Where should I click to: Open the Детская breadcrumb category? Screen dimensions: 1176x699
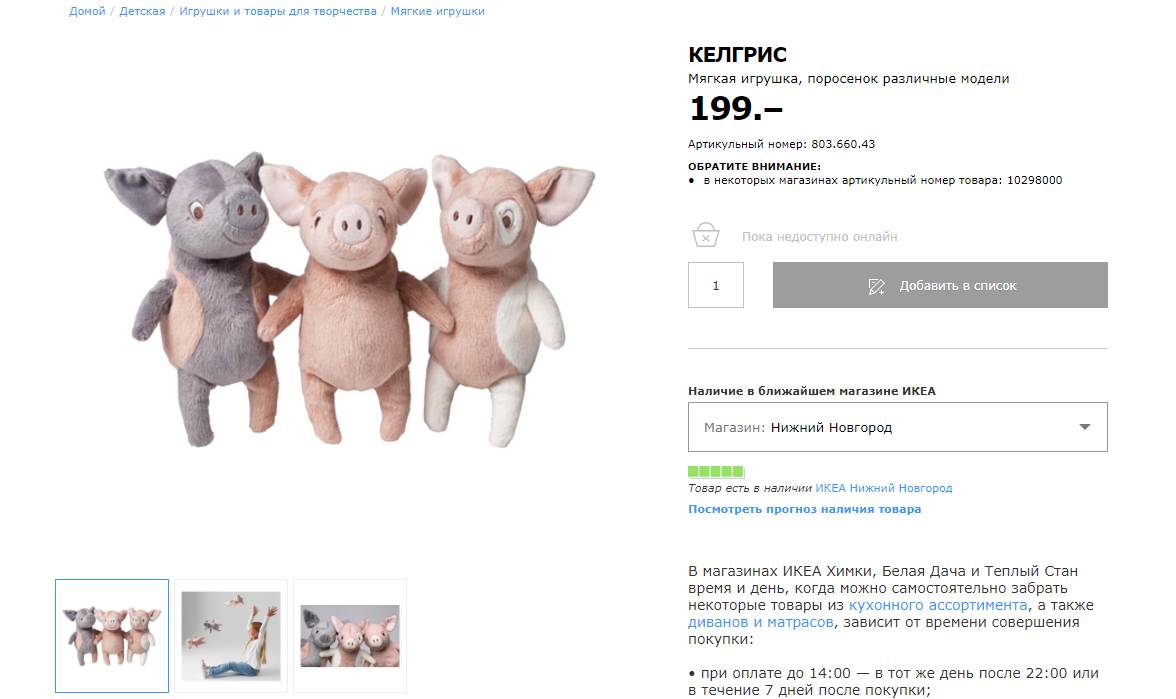tap(142, 11)
